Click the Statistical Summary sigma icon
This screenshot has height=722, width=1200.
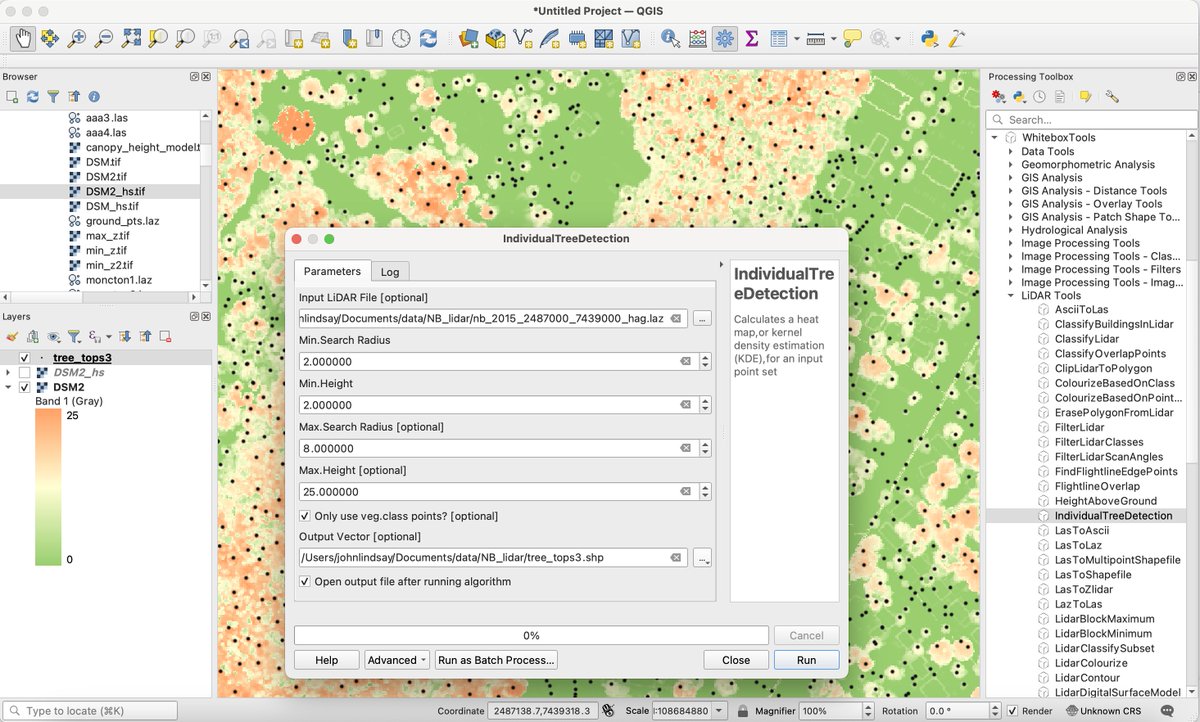click(752, 38)
